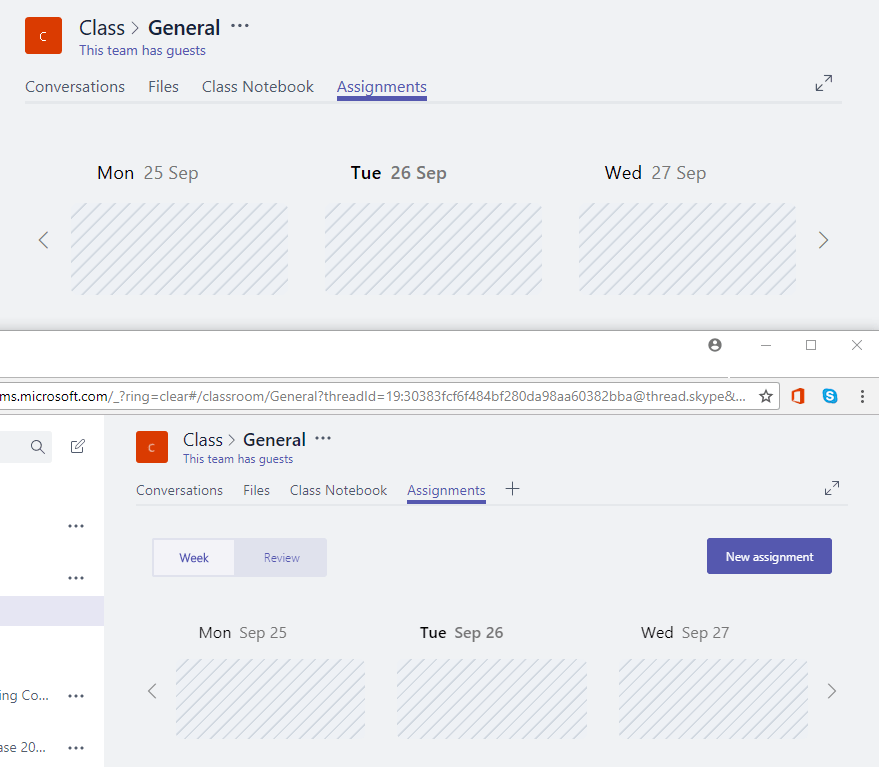This screenshot has height=767, width=879.
Task: Switch to Week view
Action: pyautogui.click(x=194, y=558)
